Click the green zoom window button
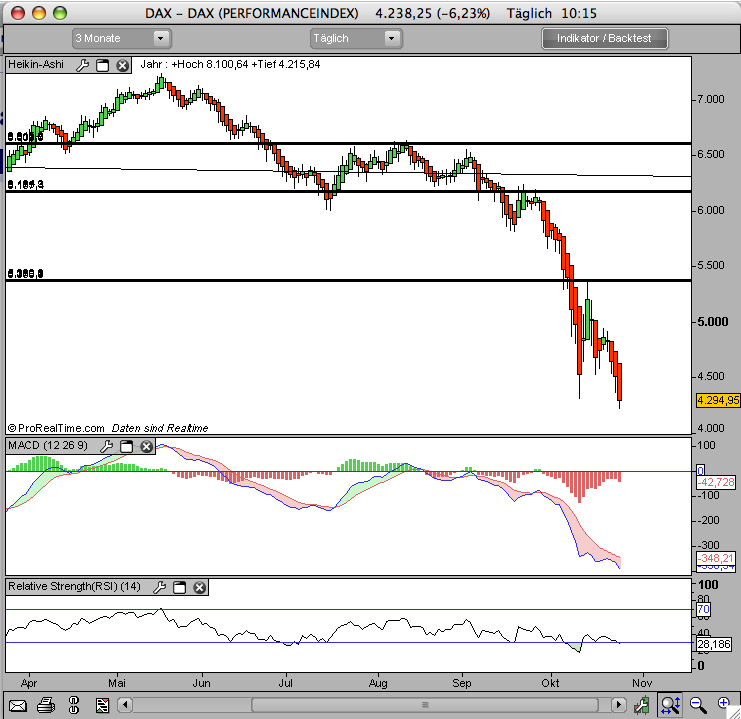Image resolution: width=741 pixels, height=719 pixels. pos(60,13)
